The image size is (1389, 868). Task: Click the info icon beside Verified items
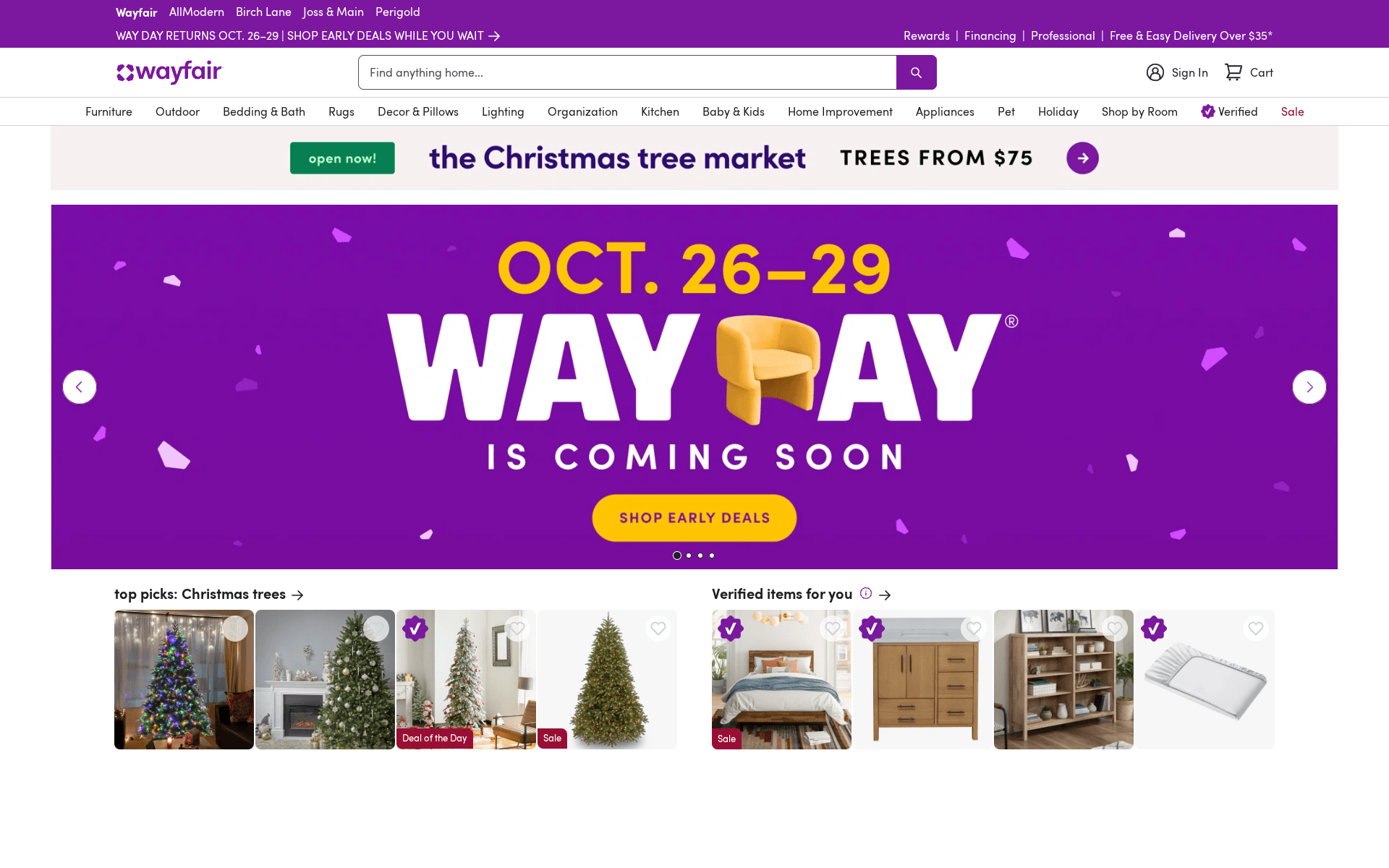[866, 593]
